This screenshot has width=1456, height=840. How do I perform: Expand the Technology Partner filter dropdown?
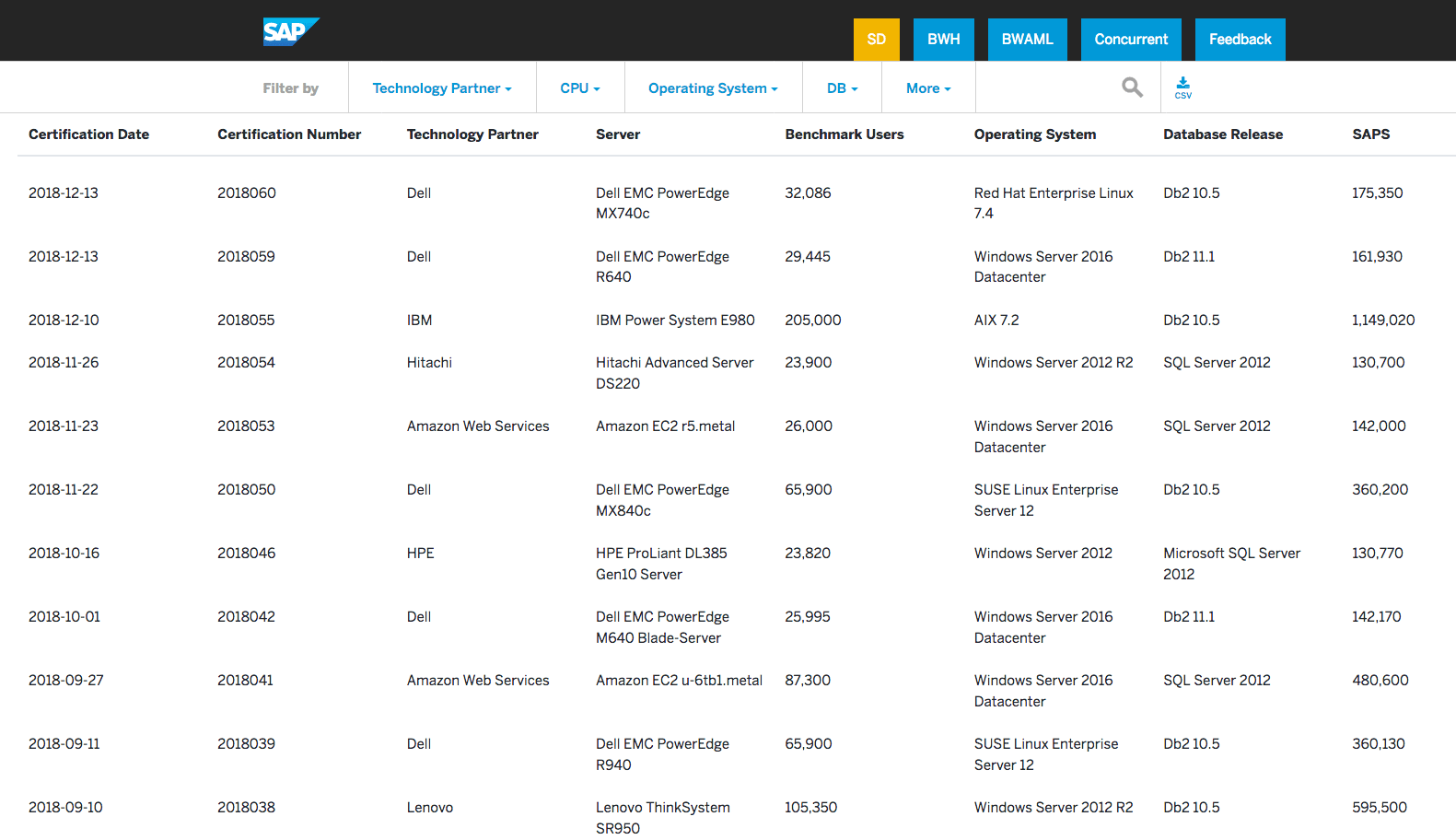442,88
